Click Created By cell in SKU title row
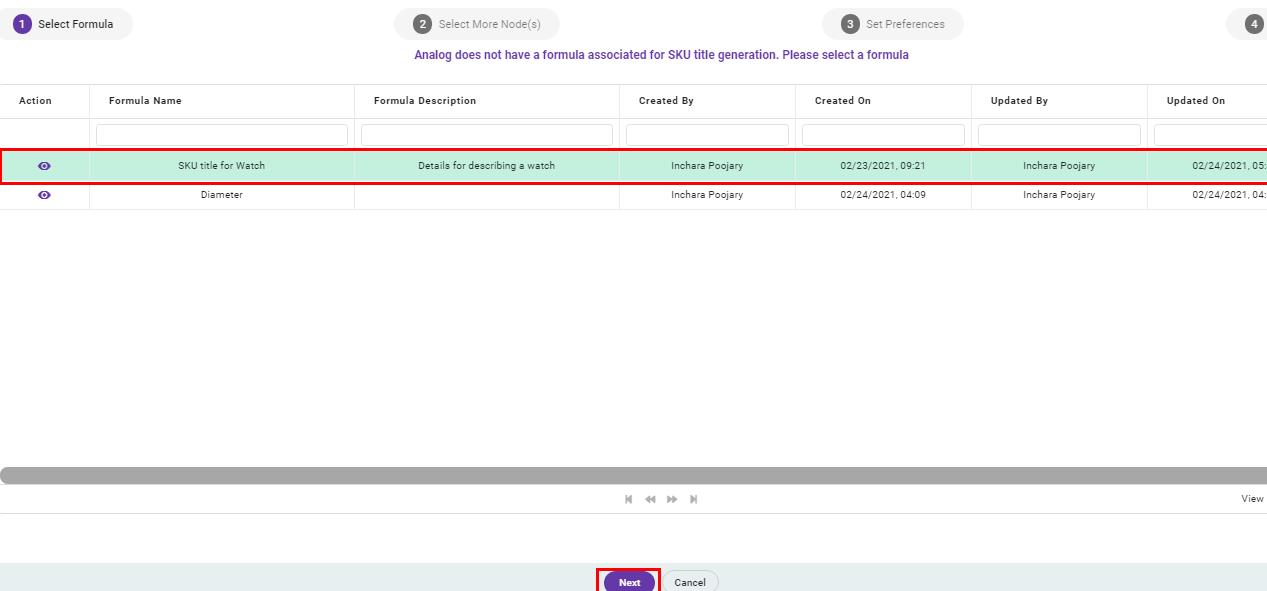Image resolution: width=1267 pixels, height=591 pixels. click(707, 166)
